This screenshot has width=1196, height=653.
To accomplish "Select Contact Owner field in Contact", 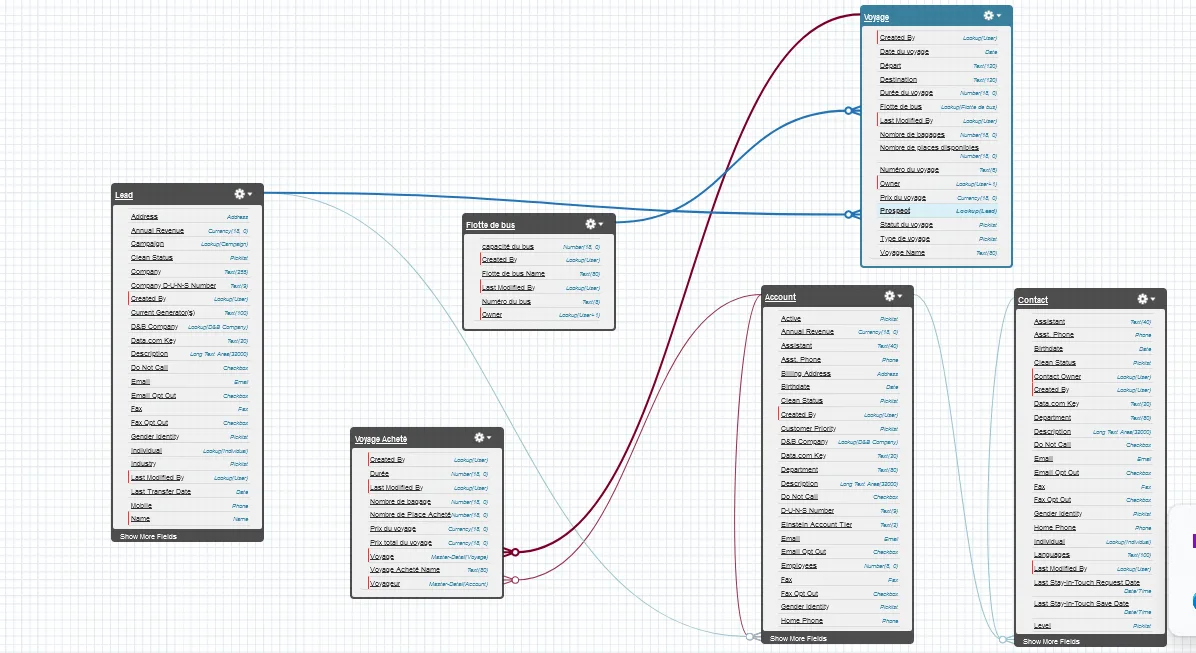I will [x=1092, y=376].
